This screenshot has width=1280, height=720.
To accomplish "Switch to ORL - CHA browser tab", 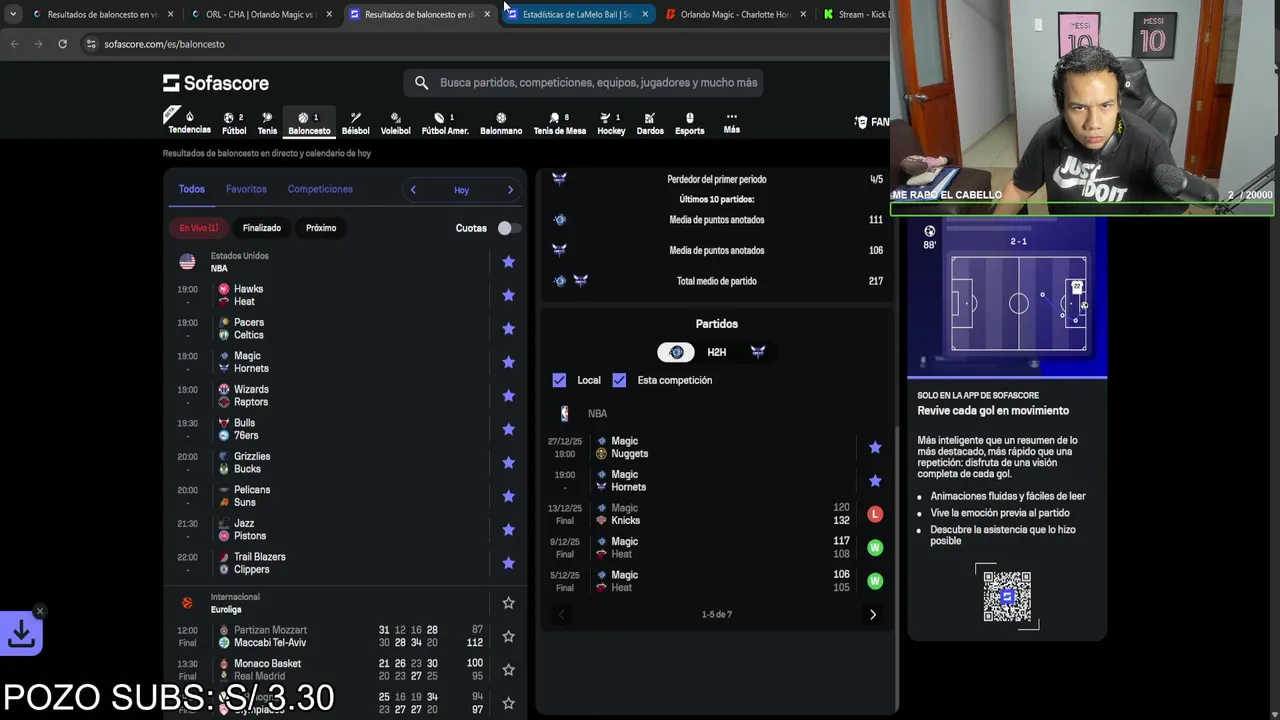I will point(260,14).
